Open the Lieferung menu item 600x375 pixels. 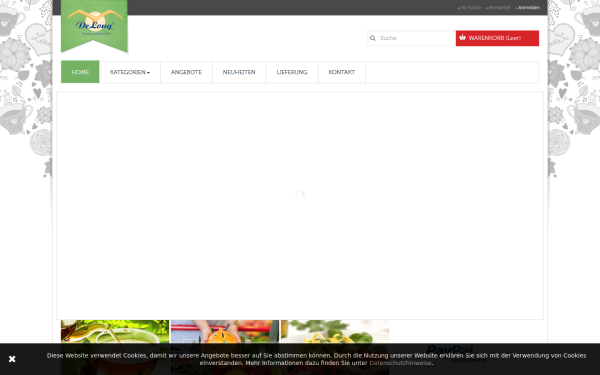(x=292, y=72)
